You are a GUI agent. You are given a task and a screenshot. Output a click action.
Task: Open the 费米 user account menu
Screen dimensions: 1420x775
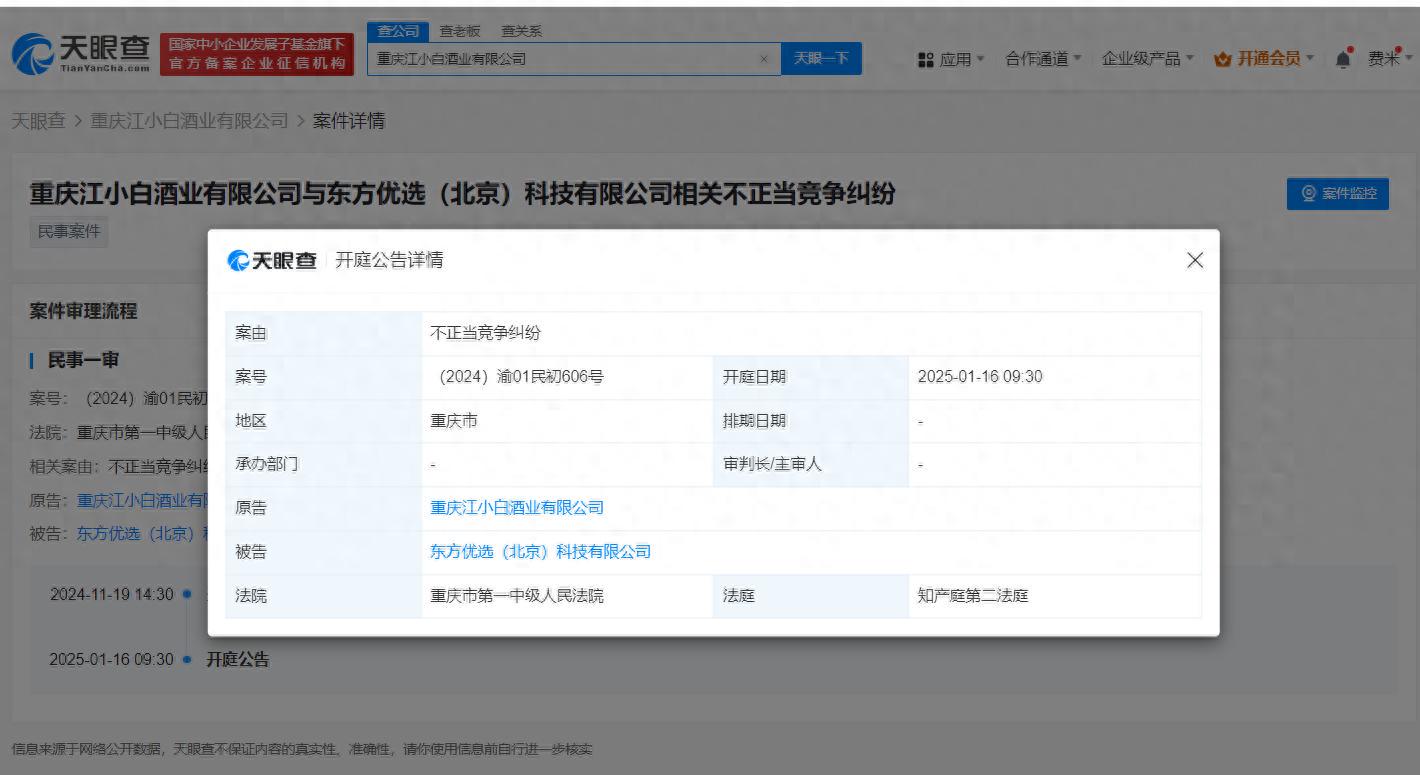point(1392,59)
